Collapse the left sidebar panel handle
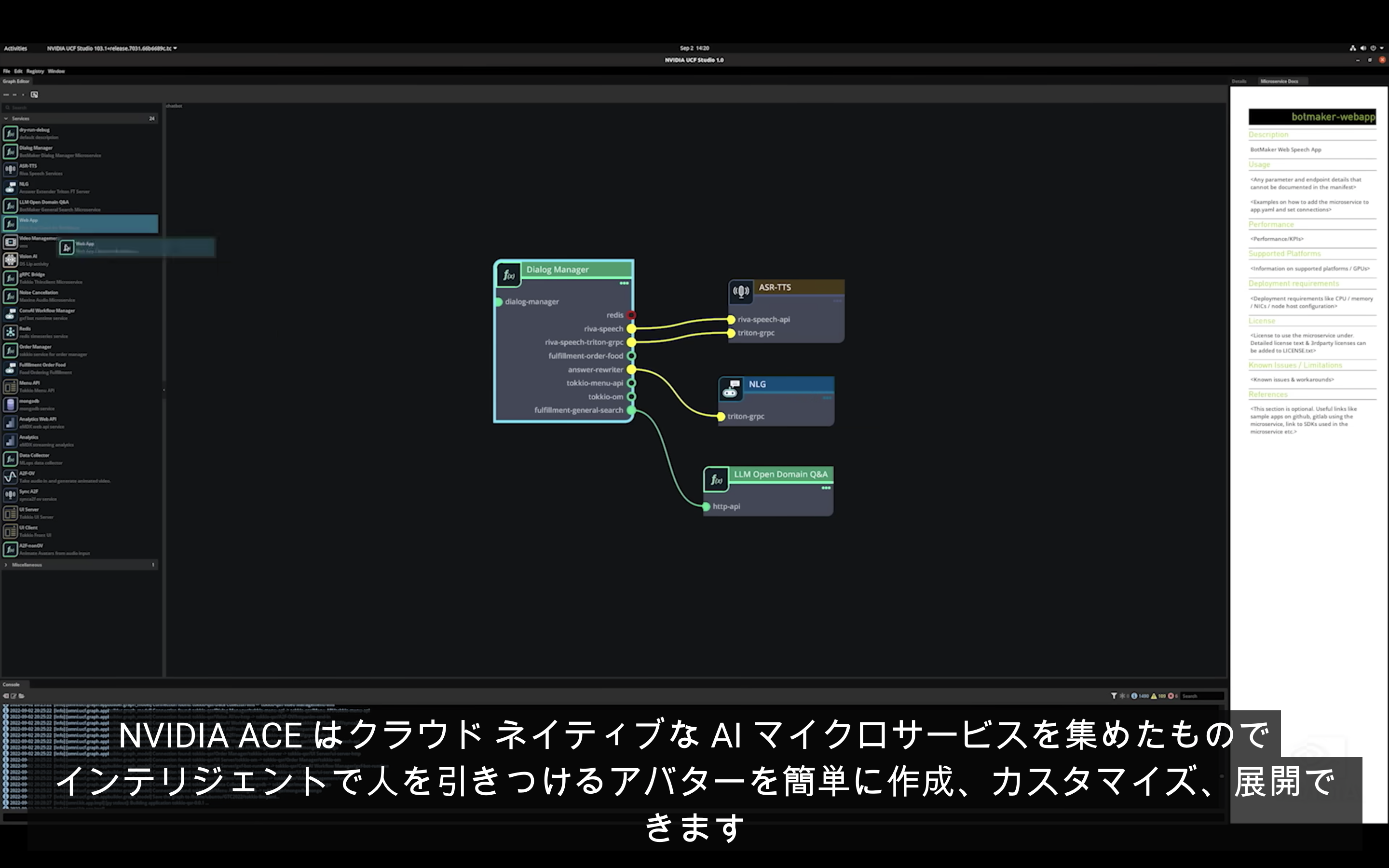 point(163,391)
